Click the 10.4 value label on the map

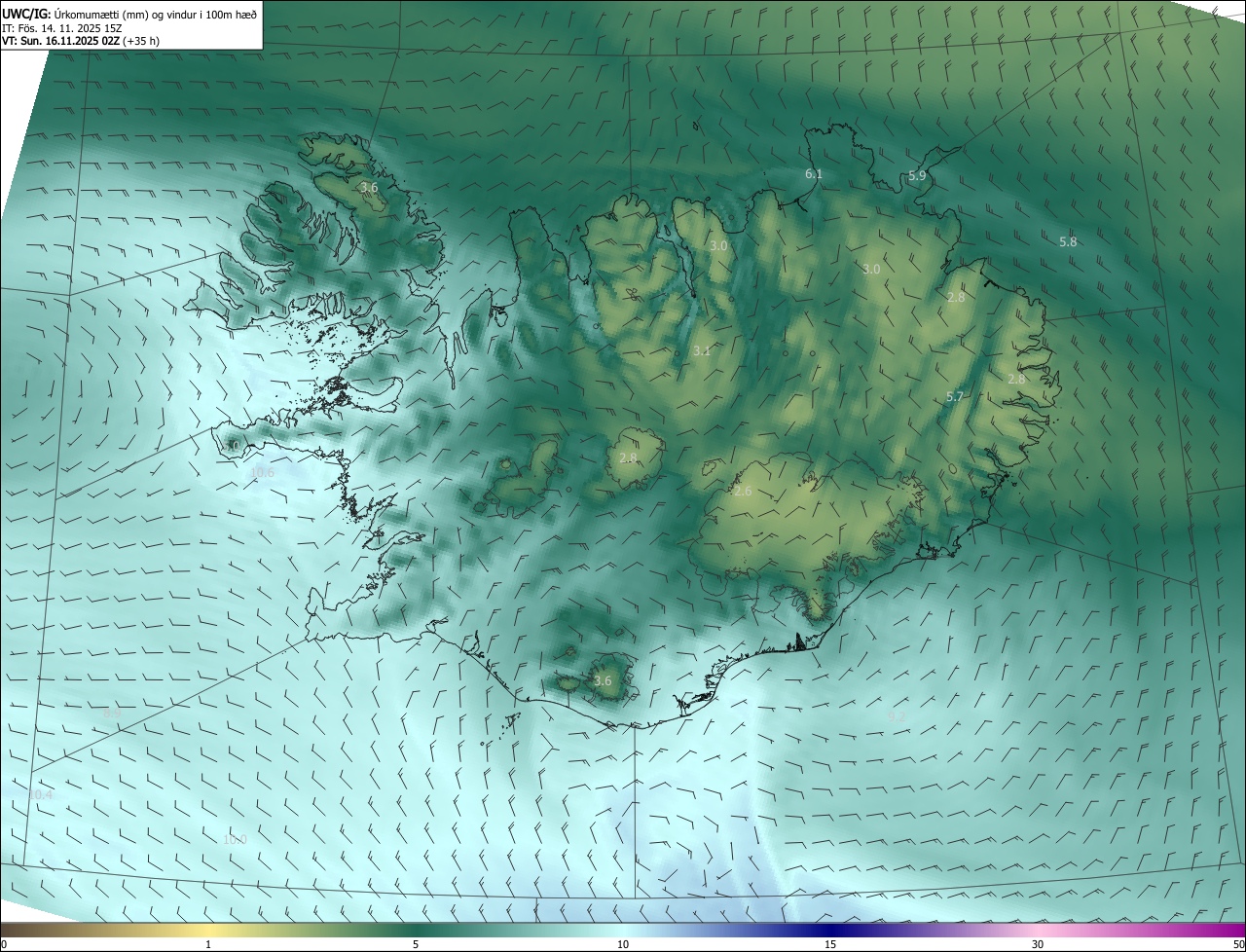(40, 794)
